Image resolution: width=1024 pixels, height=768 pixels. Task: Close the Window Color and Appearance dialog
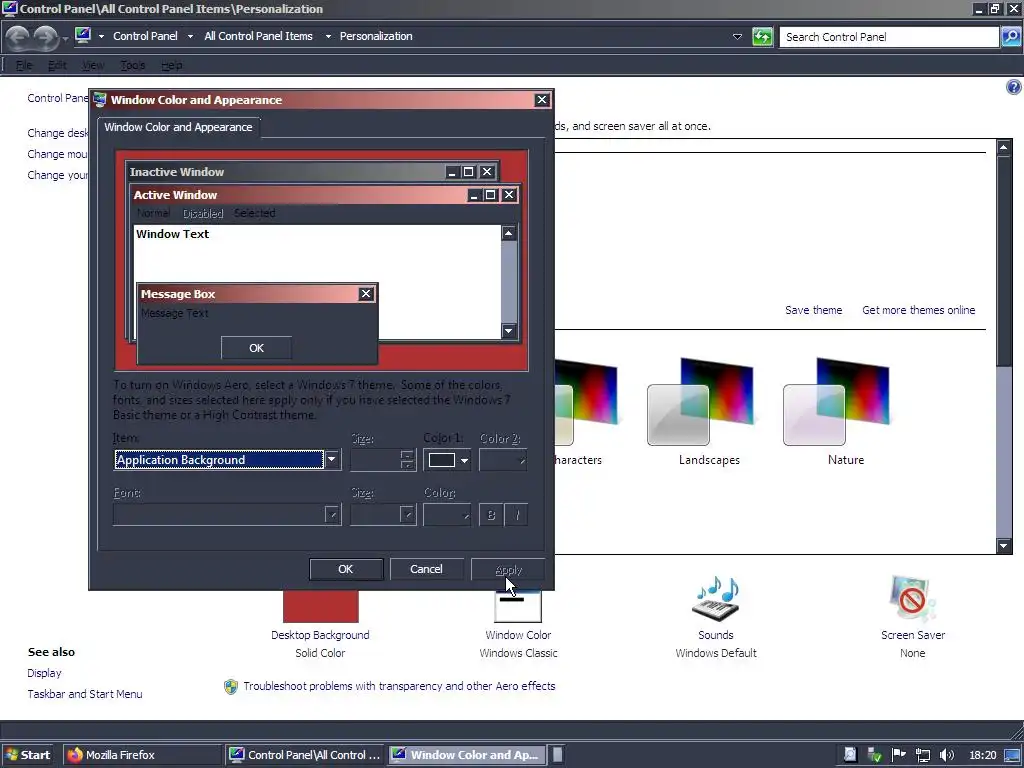point(541,100)
